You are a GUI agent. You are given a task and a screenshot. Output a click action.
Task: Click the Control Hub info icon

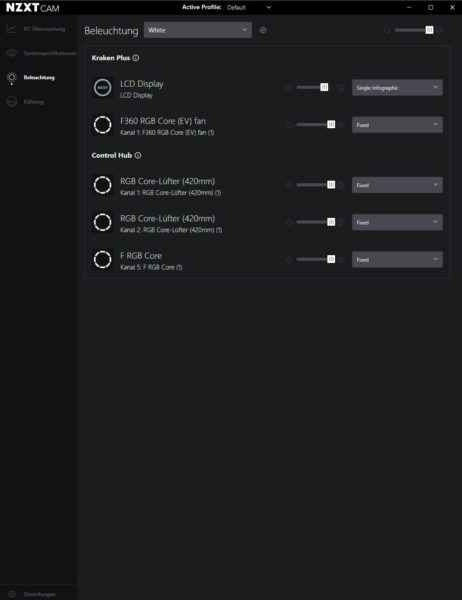click(138, 155)
